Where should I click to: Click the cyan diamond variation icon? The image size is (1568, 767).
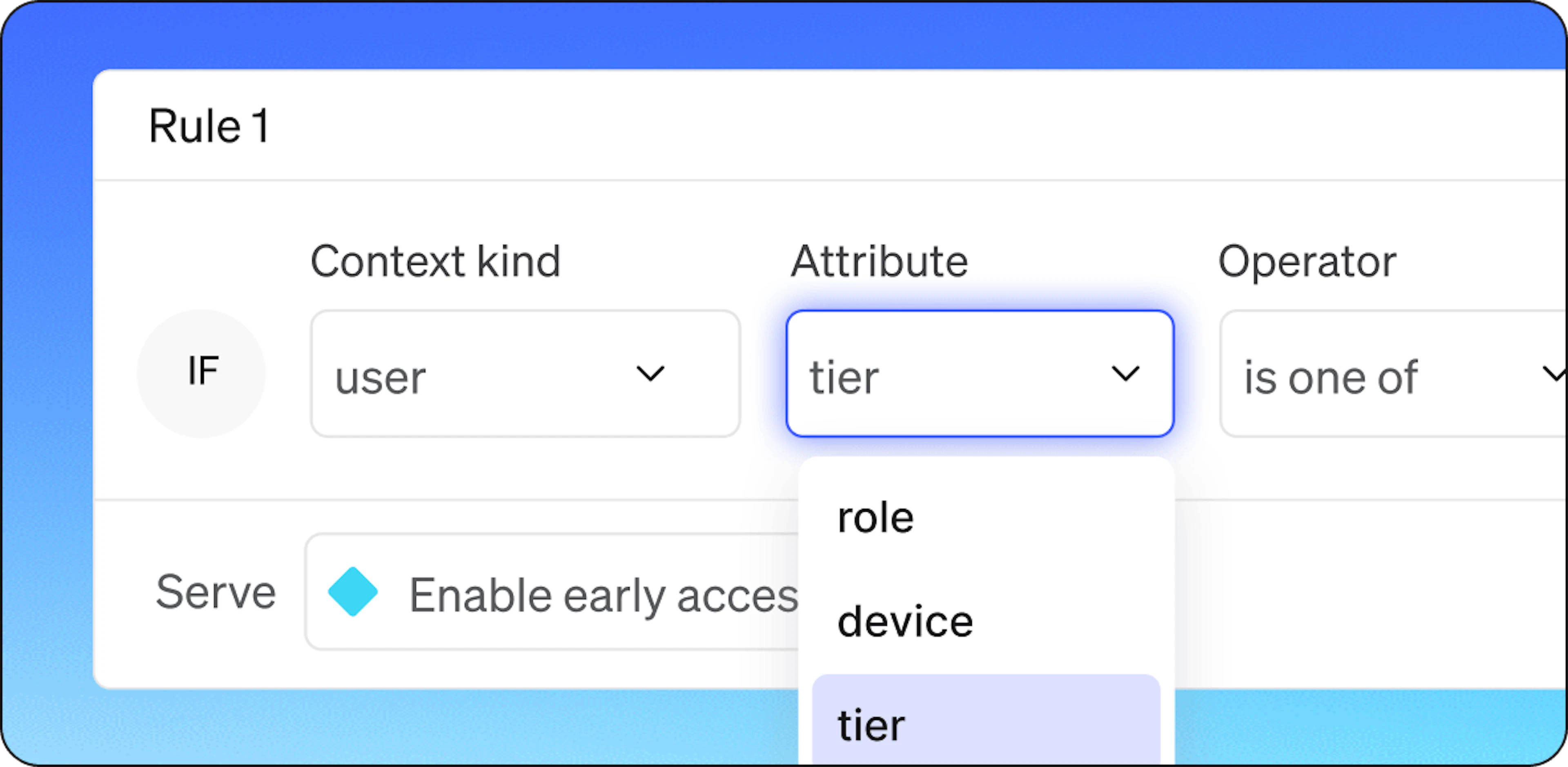(353, 592)
